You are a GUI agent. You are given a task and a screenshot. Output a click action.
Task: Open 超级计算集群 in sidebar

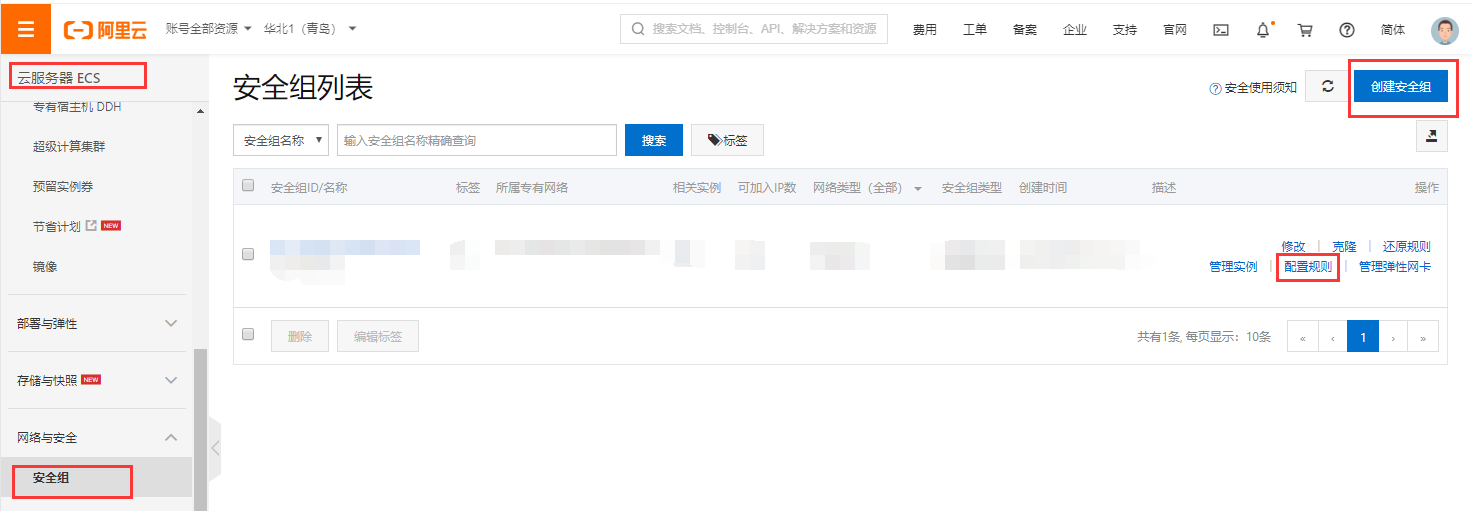pos(69,147)
